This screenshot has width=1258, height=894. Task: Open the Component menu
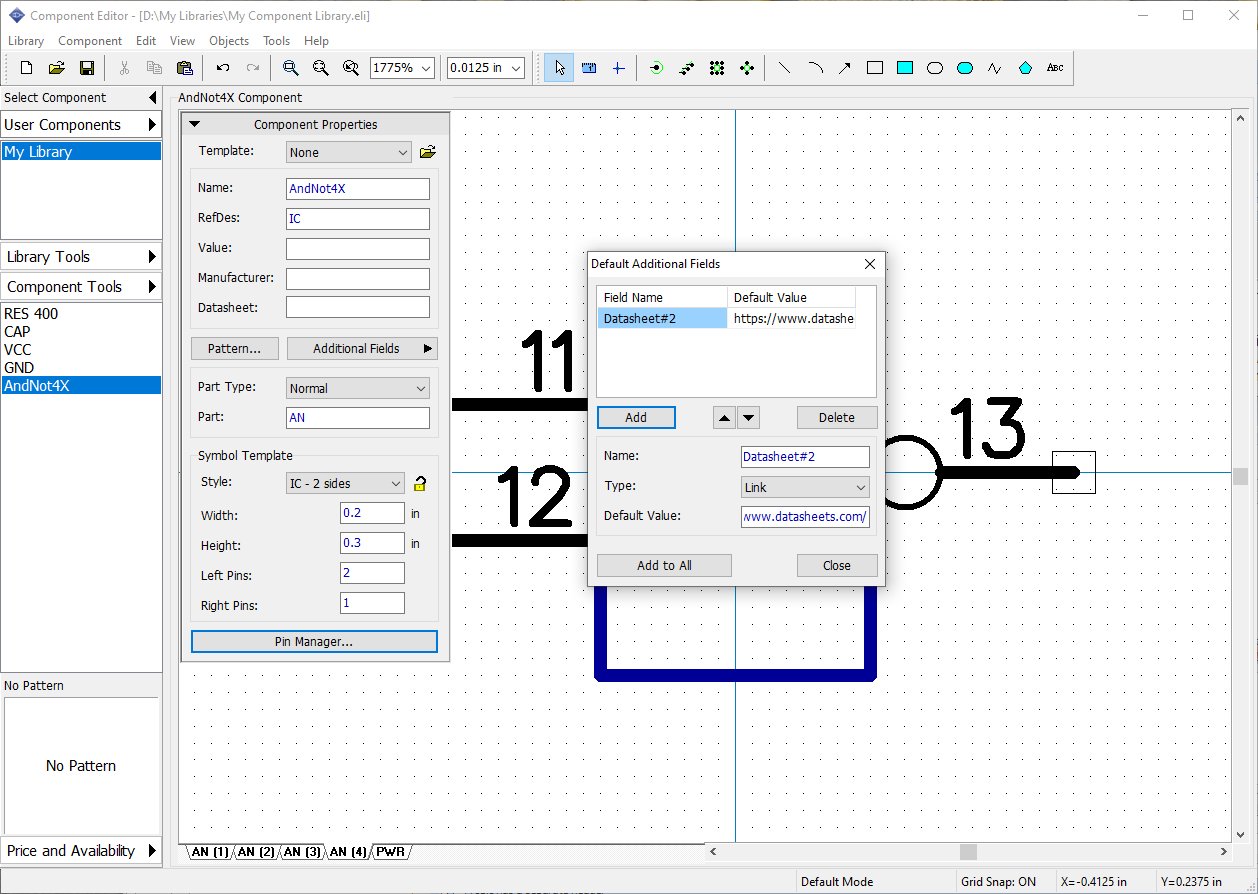(x=90, y=41)
